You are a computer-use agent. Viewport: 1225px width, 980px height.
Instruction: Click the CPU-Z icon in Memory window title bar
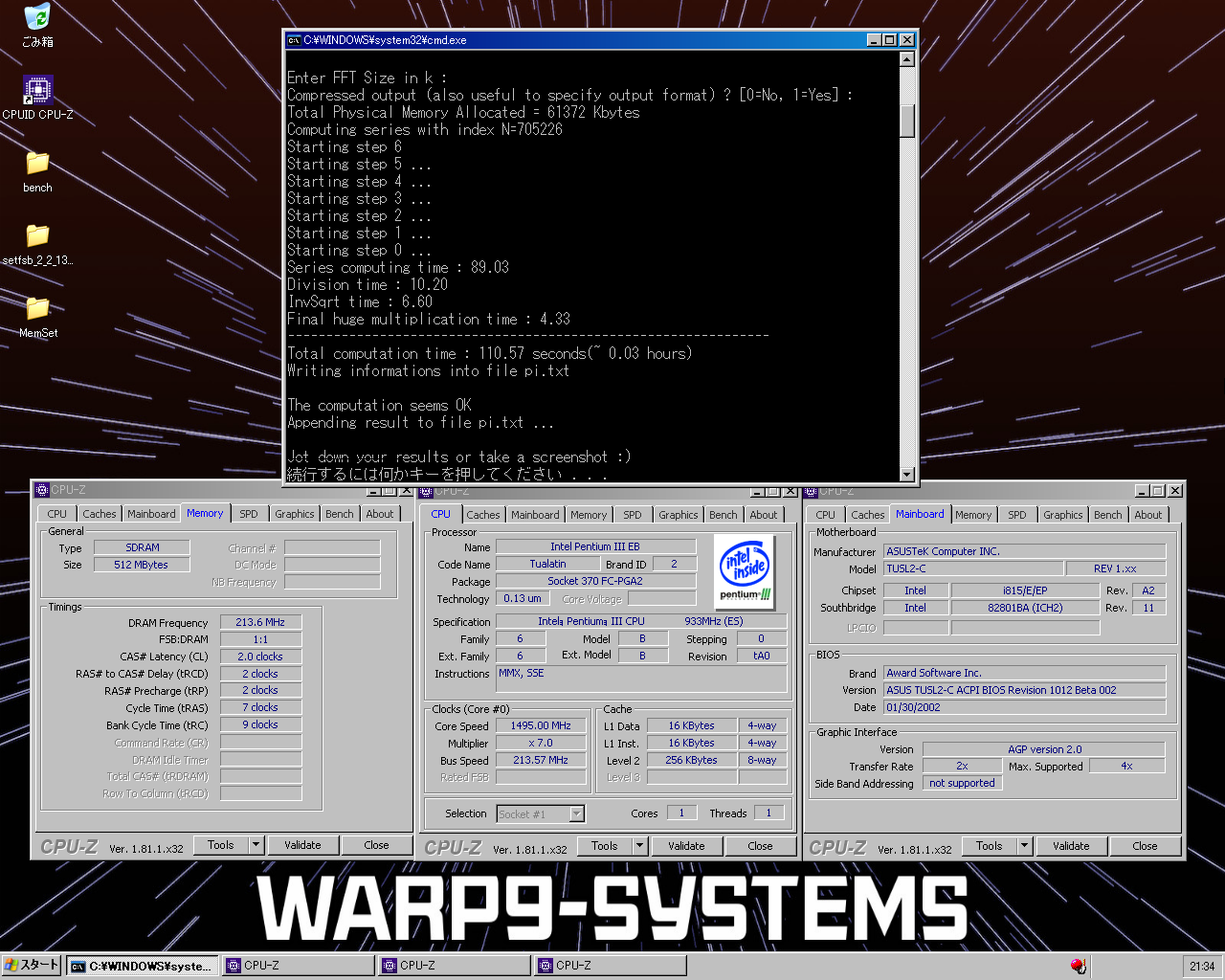[42, 490]
